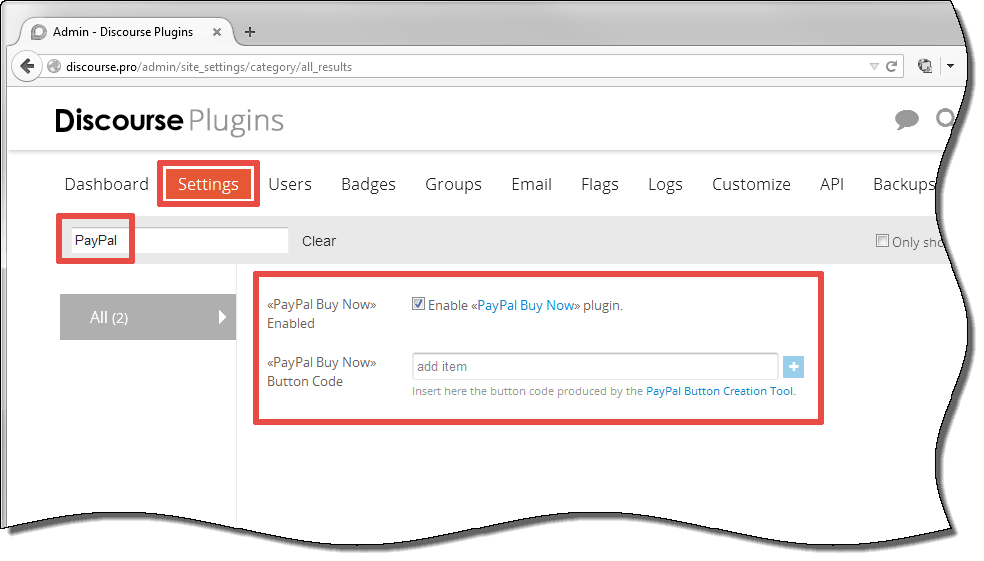Screen dimensions: 984x561
Task: Open URL history dropdown arrow
Action: [874, 67]
